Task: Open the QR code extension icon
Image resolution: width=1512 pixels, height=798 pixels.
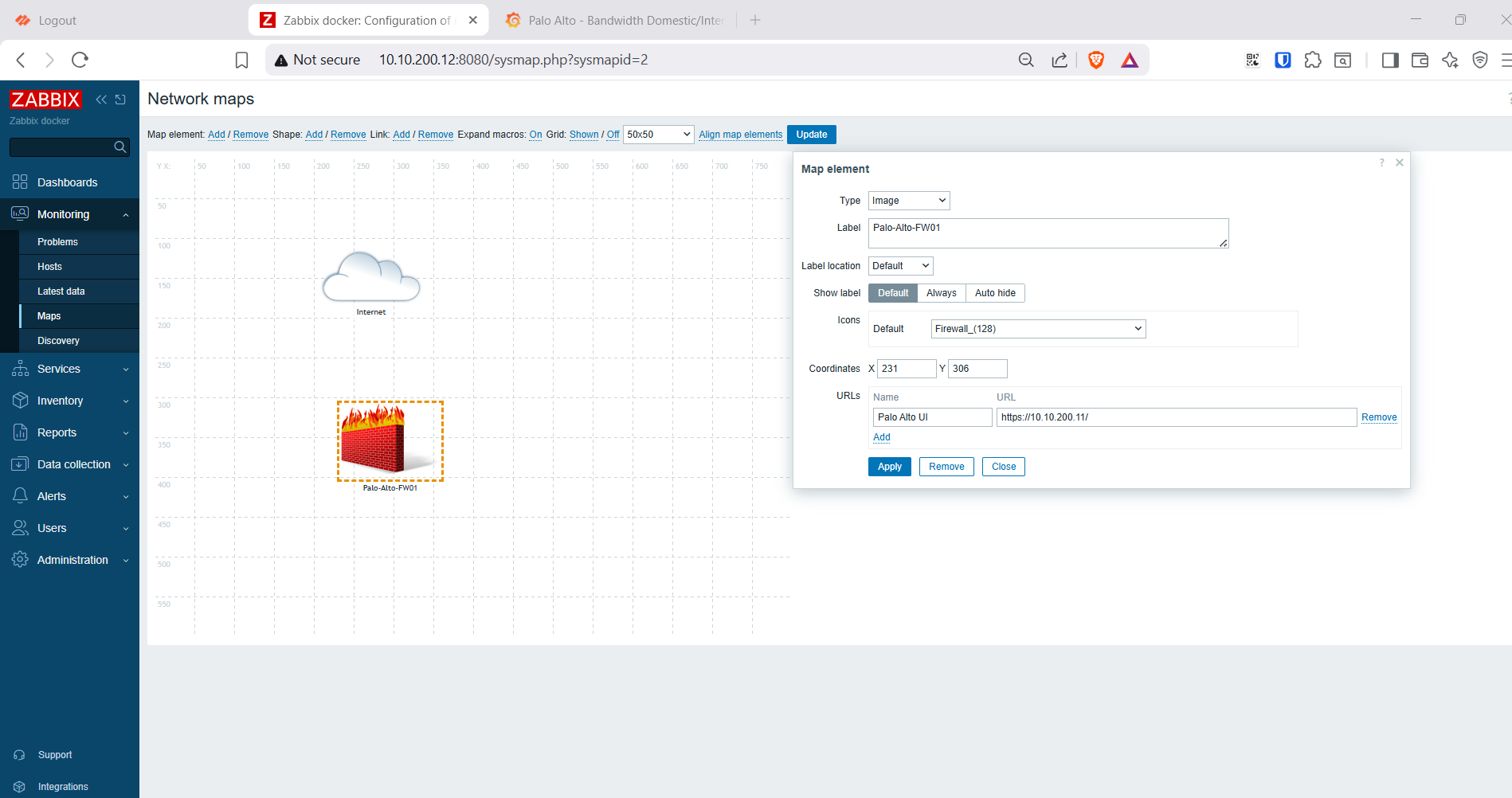Action: tap(1253, 60)
